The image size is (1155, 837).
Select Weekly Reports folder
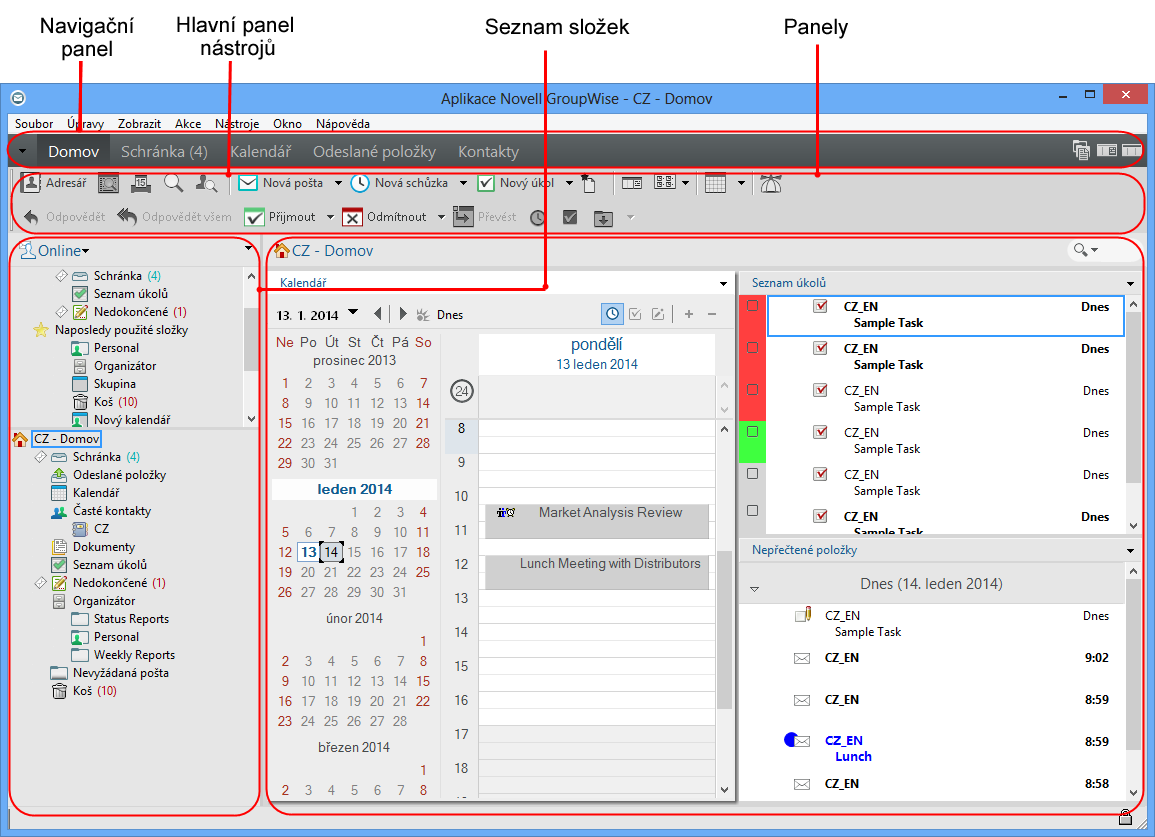(x=123, y=655)
